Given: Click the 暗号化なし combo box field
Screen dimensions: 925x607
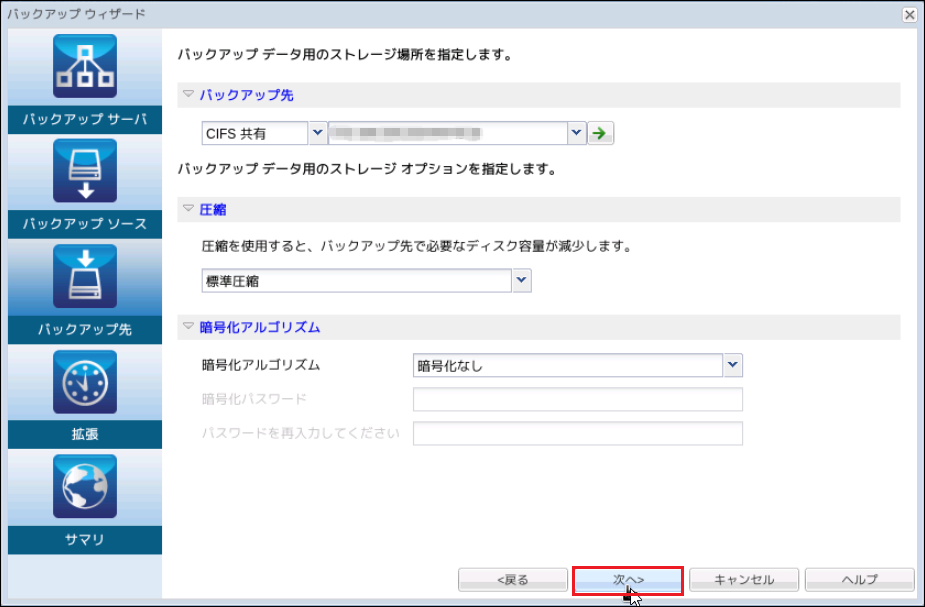Looking at the screenshot, I should [x=568, y=366].
